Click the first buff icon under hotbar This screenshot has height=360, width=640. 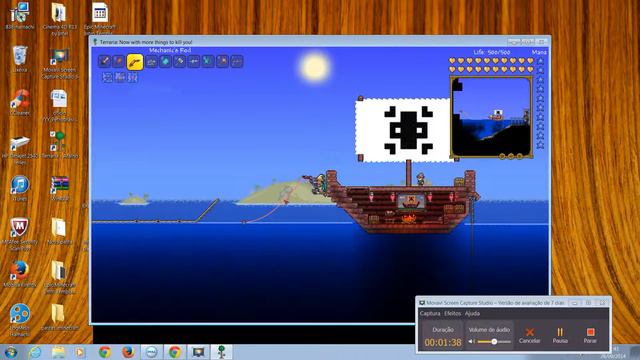pyautogui.click(x=107, y=77)
